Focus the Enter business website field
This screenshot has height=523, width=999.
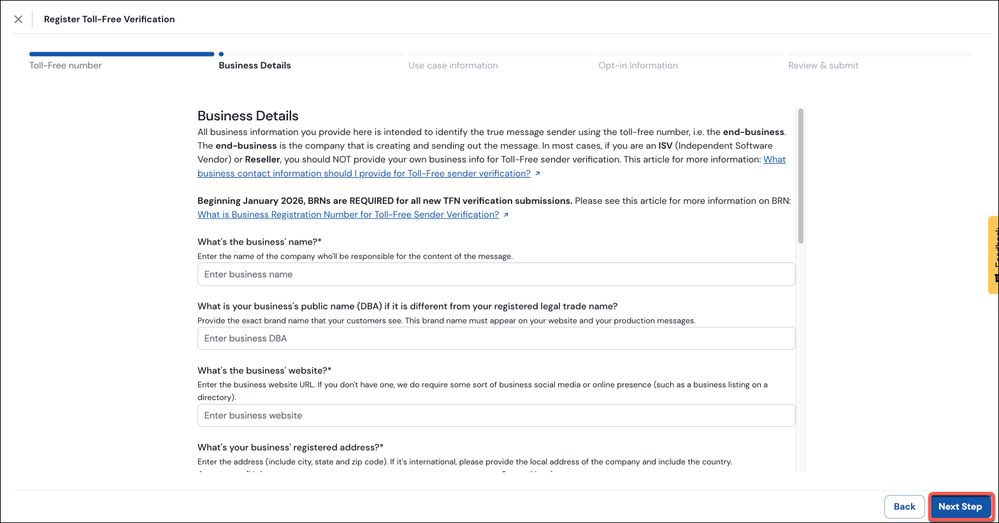pyautogui.click(x=496, y=415)
